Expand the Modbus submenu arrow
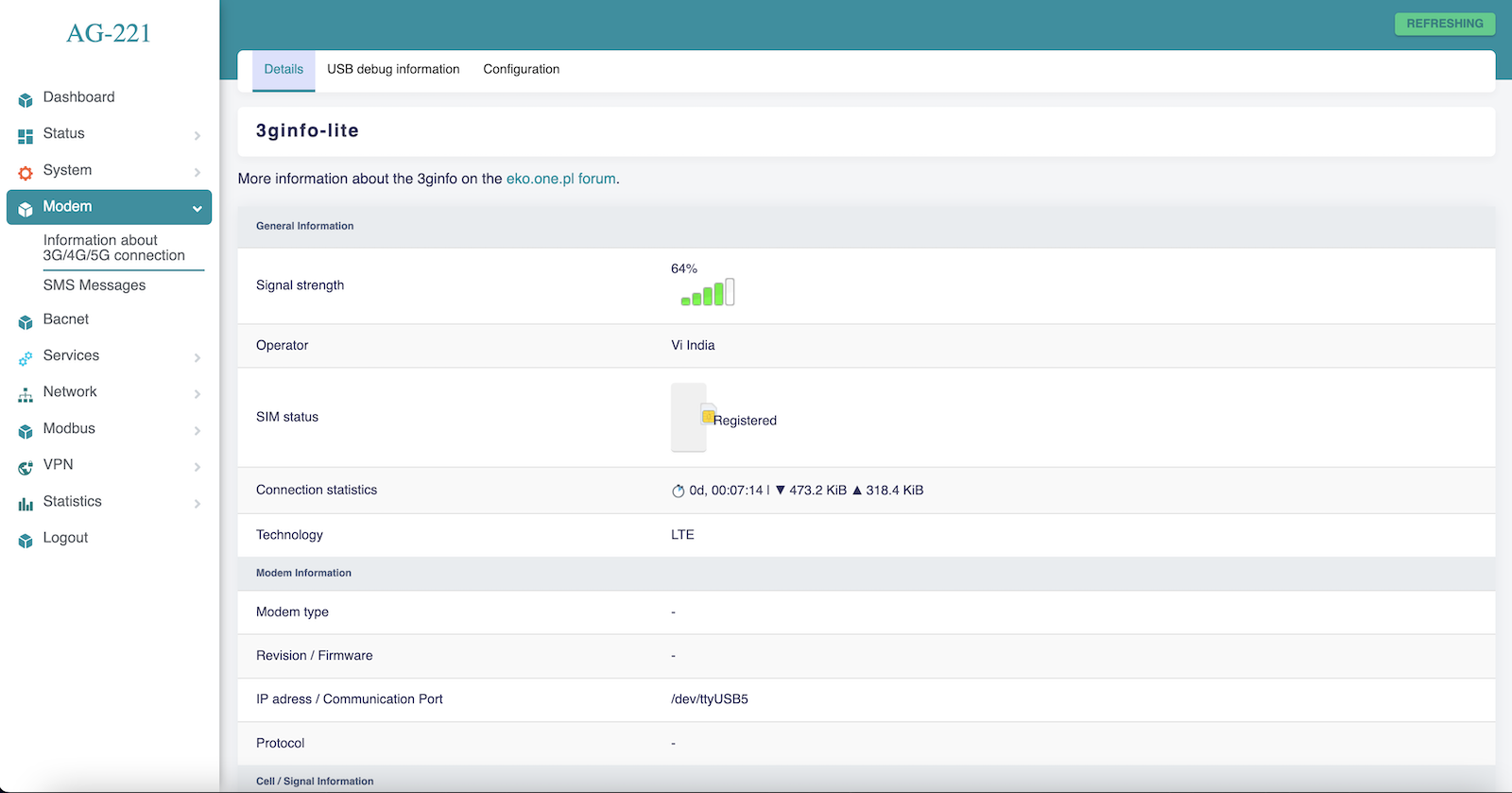 198,431
